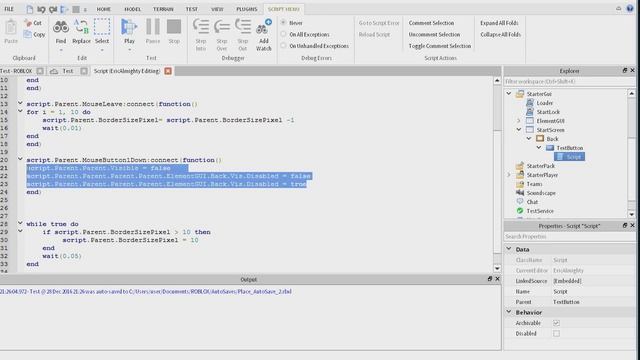The height and width of the screenshot is (360, 640).
Task: Click the Pause test icon
Action: click(x=153, y=27)
